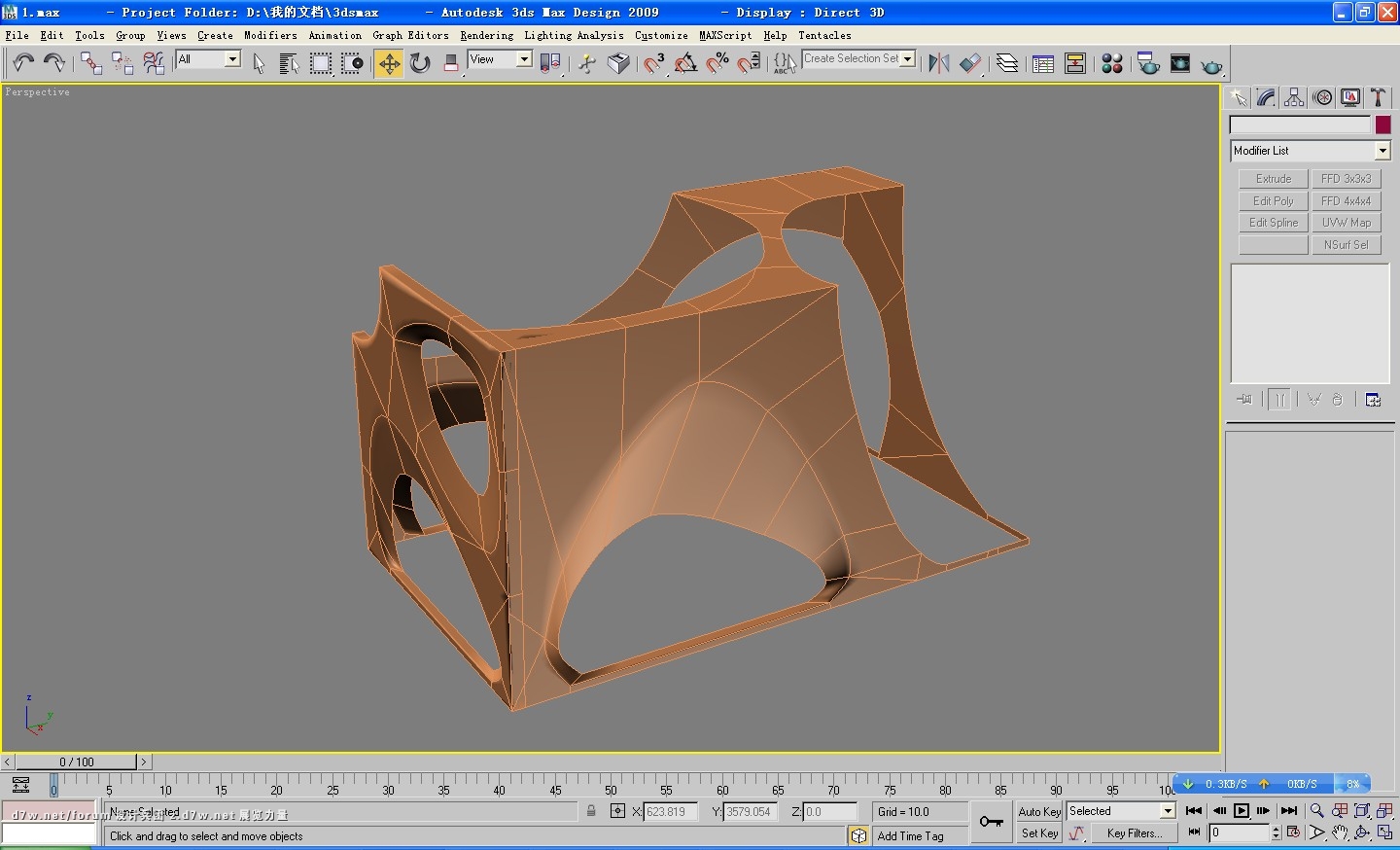This screenshot has height=850, width=1400.
Task: Toggle Angle Snap
Action: [x=685, y=63]
